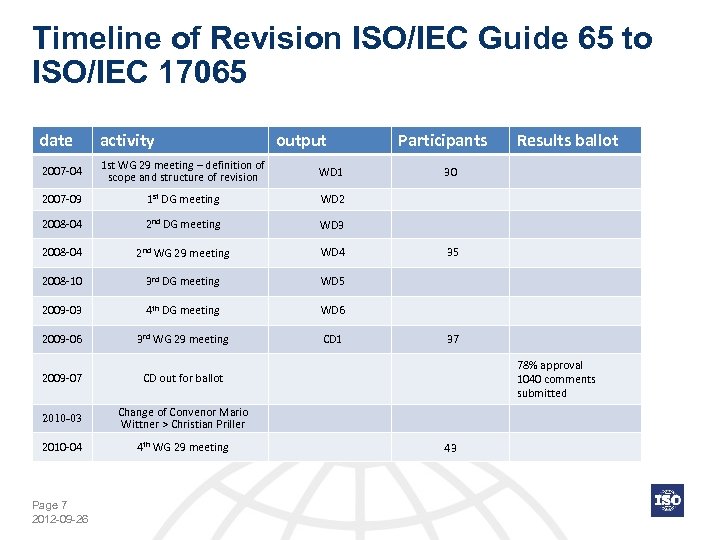The width and height of the screenshot is (720, 540).
Task: Select the '2008-10' date cell
Action: 62,281
